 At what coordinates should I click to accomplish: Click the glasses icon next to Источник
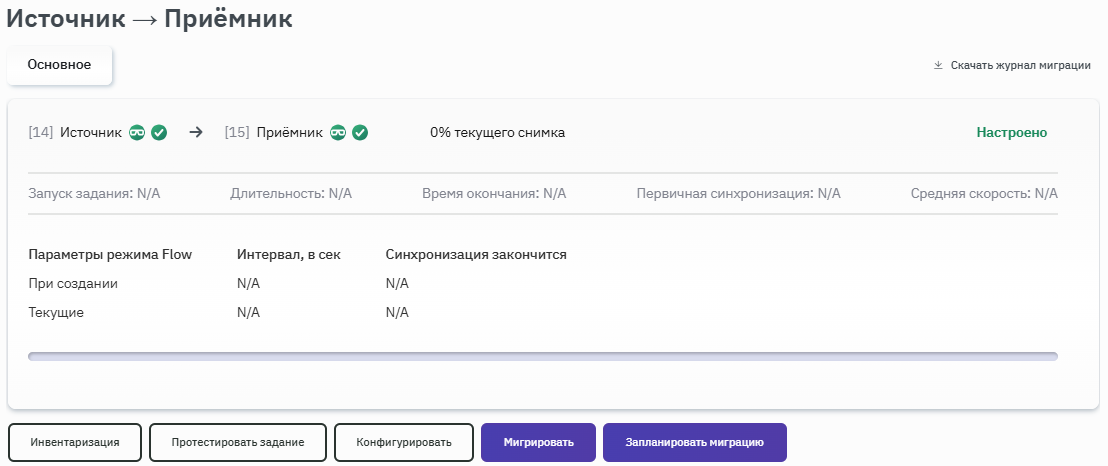click(138, 132)
